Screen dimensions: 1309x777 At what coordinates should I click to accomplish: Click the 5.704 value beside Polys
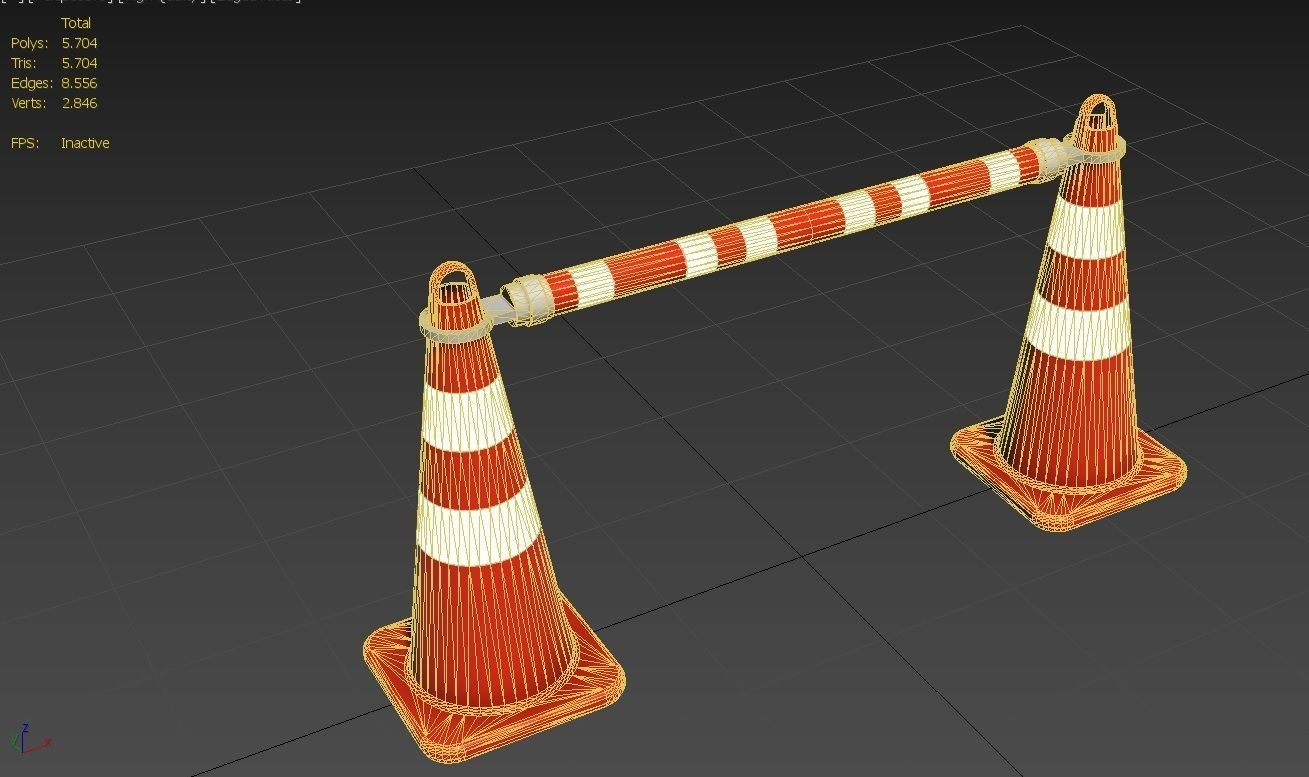pyautogui.click(x=79, y=43)
